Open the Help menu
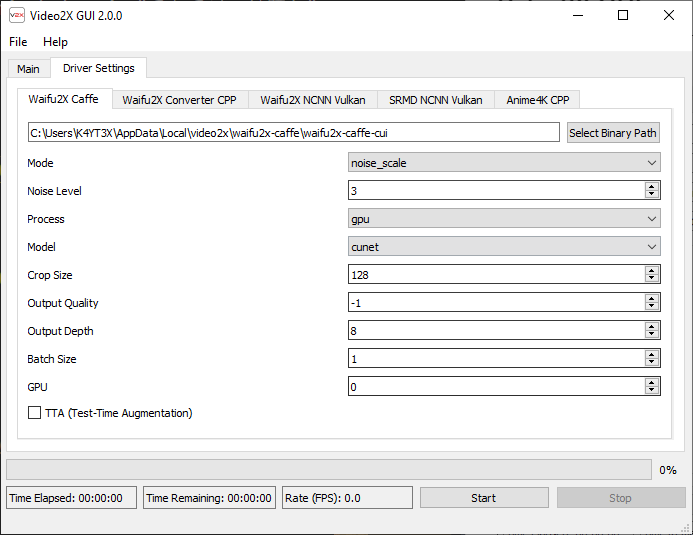This screenshot has height=535, width=693. click(x=55, y=42)
